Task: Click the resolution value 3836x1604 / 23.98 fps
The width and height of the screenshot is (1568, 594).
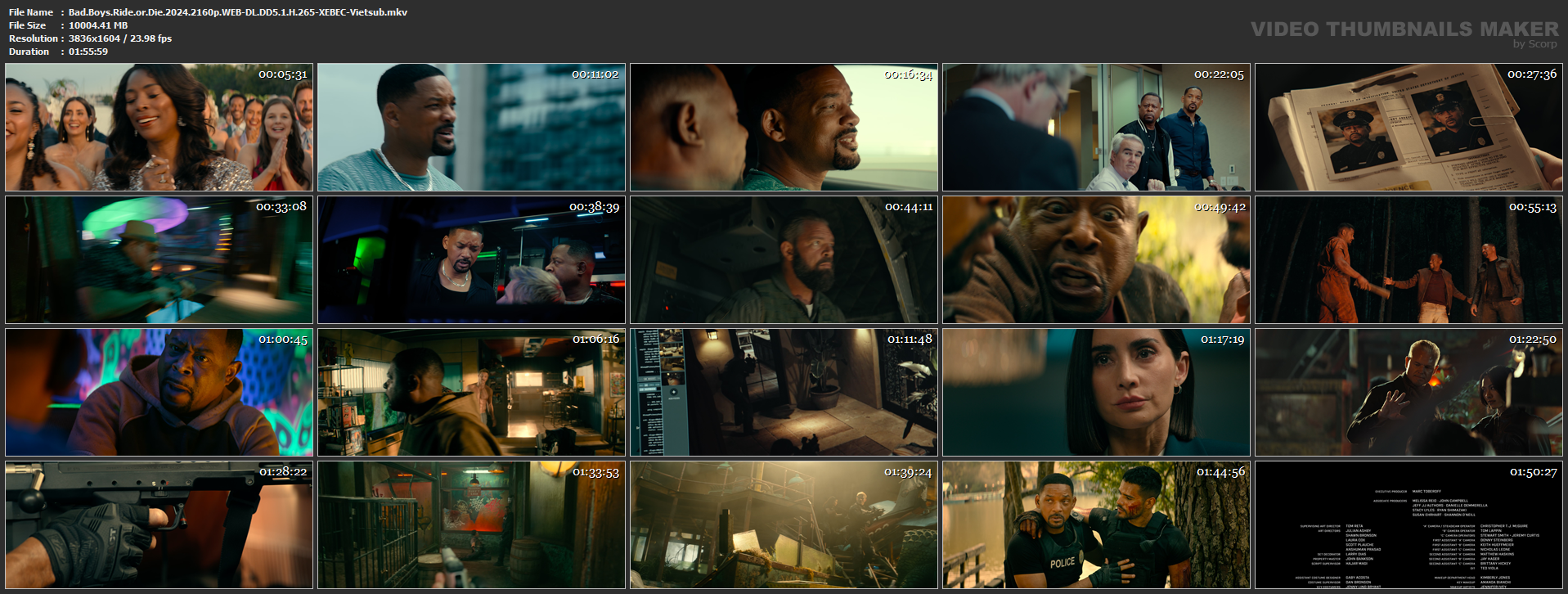Action: (x=120, y=38)
